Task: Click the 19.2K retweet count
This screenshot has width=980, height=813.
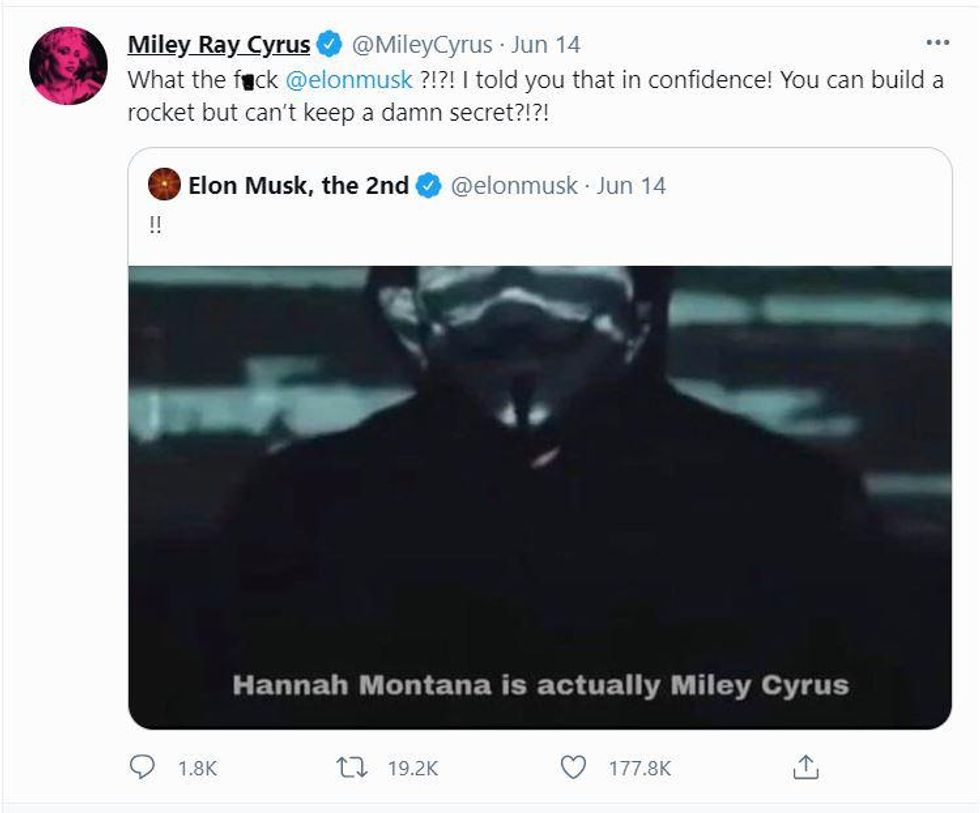Action: click(412, 768)
